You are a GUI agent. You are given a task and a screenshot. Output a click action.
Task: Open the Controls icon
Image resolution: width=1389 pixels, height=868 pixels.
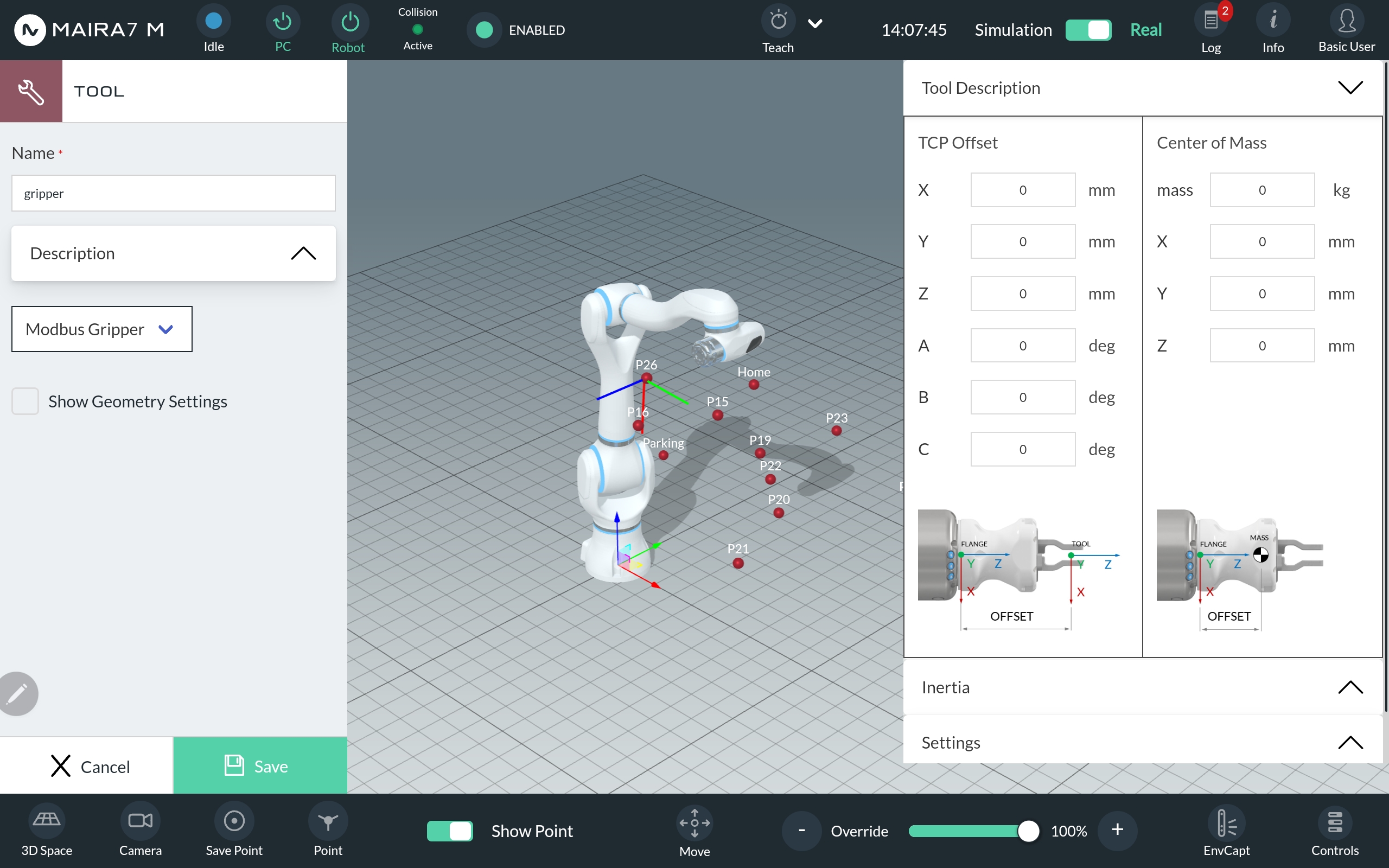coord(1335,823)
